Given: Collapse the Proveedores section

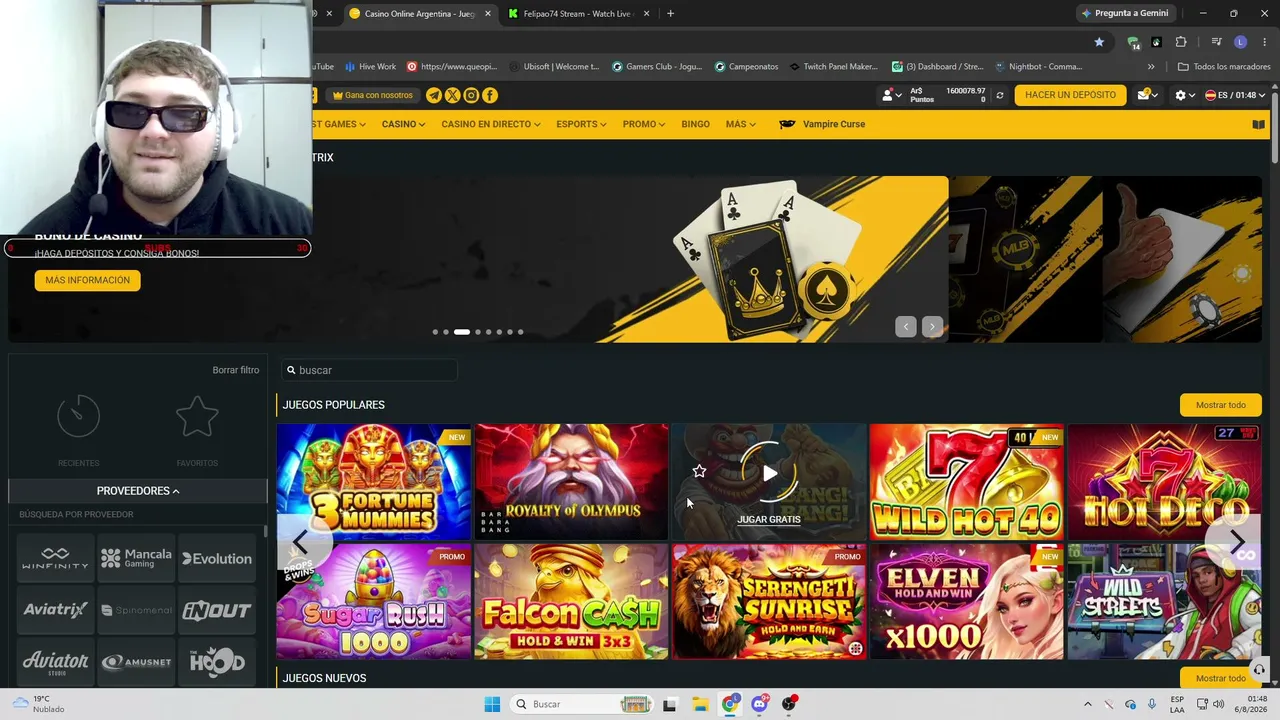Looking at the screenshot, I should click(x=138, y=491).
